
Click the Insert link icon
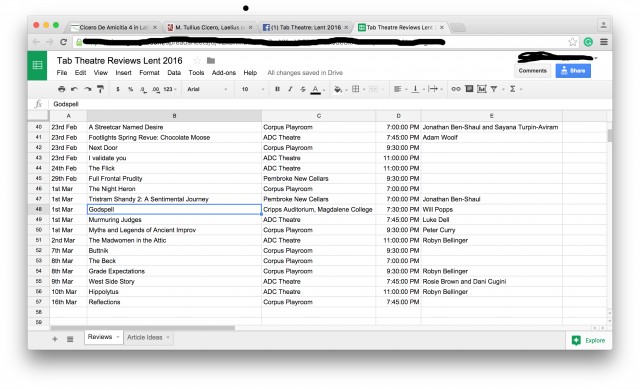pos(456,89)
